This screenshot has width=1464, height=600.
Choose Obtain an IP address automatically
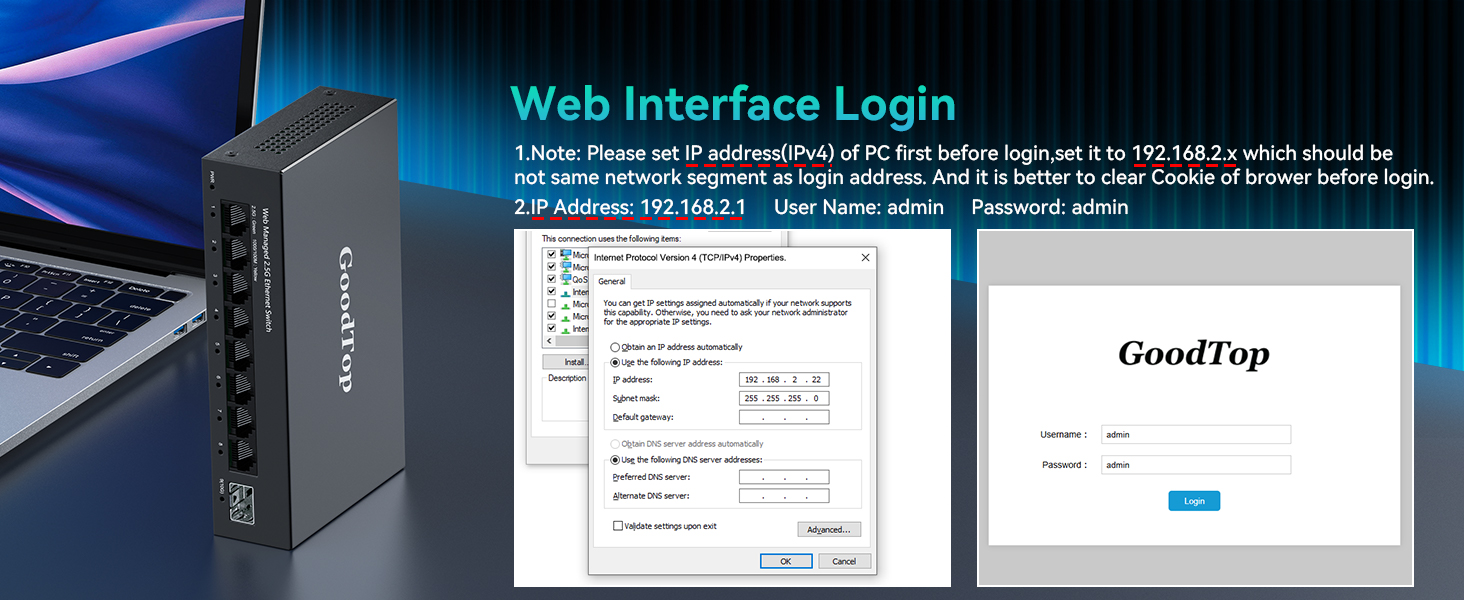click(616, 347)
